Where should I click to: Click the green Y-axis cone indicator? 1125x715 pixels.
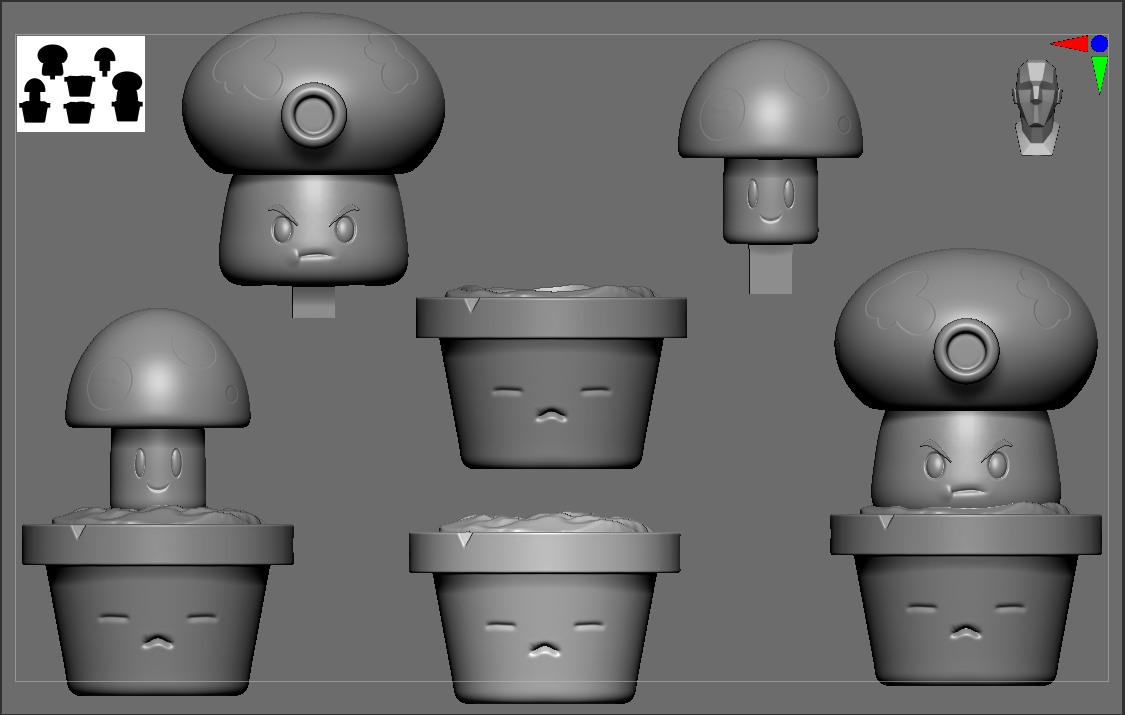tap(1099, 75)
